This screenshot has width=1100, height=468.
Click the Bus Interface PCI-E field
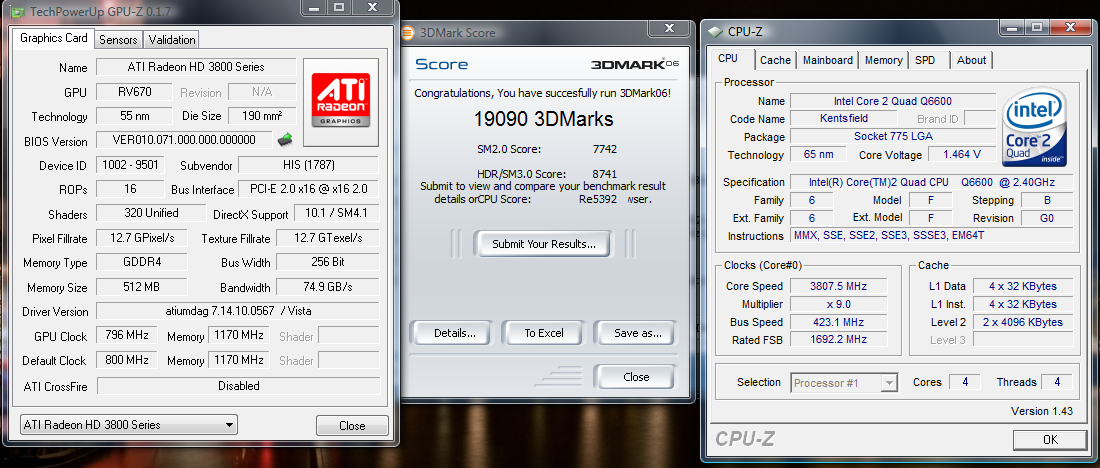coord(309,189)
